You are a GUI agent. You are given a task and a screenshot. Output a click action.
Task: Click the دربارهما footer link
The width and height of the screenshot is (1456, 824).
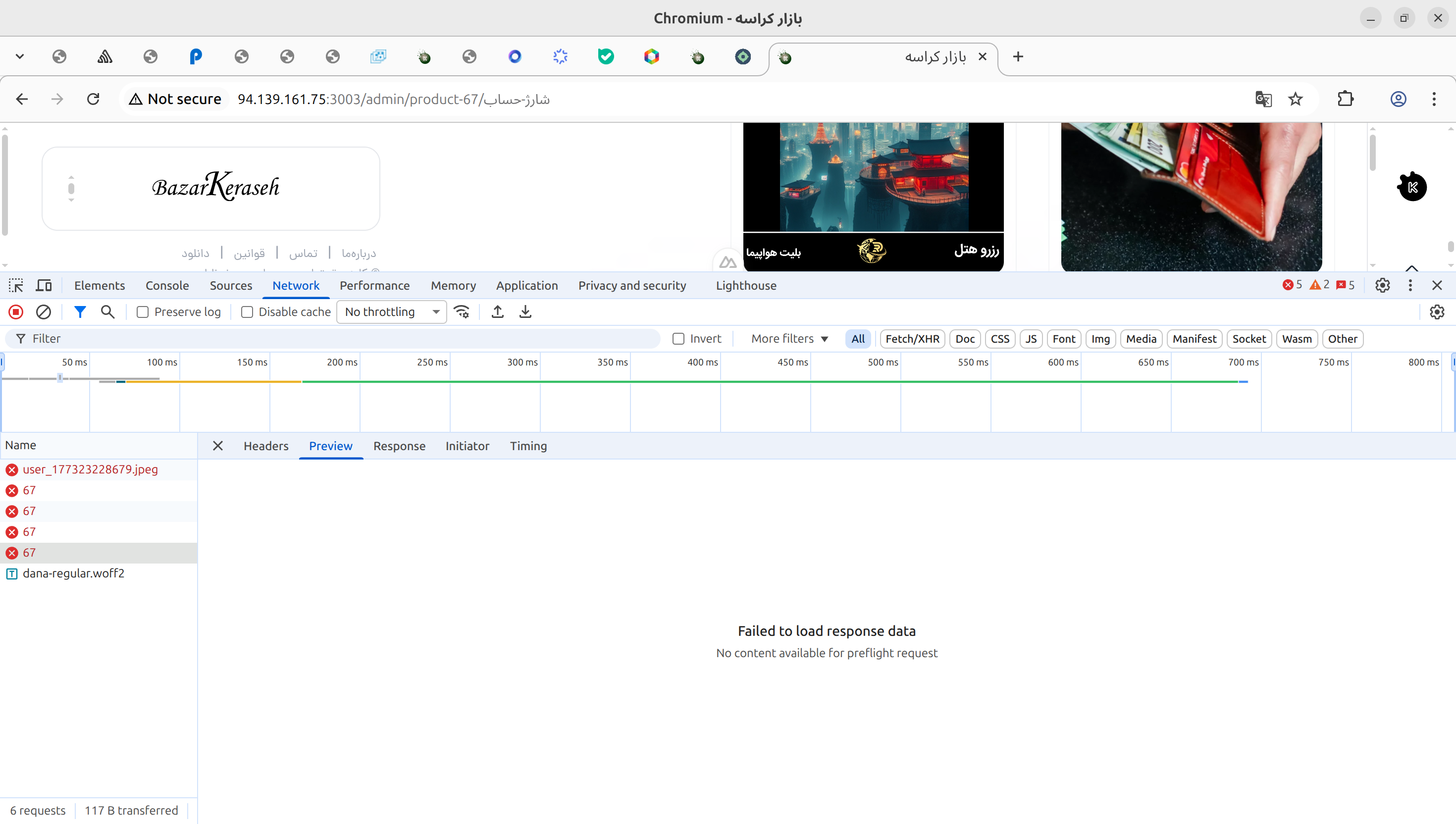[x=359, y=253]
